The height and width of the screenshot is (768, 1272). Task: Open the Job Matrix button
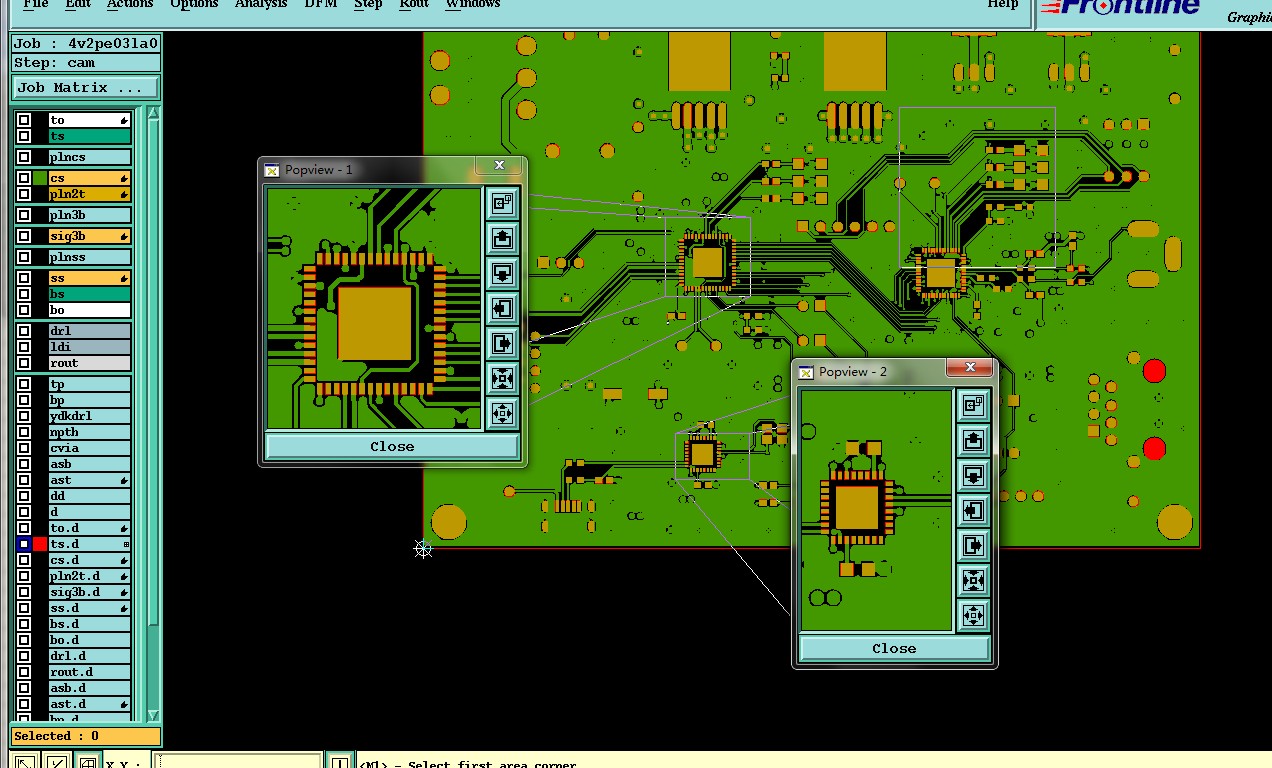(86, 88)
